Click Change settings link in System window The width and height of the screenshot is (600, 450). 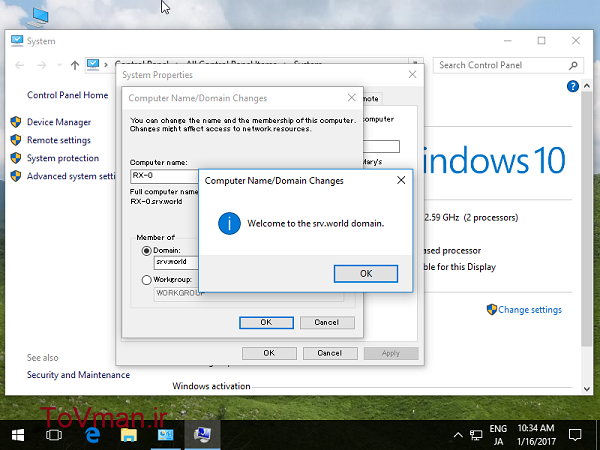530,310
